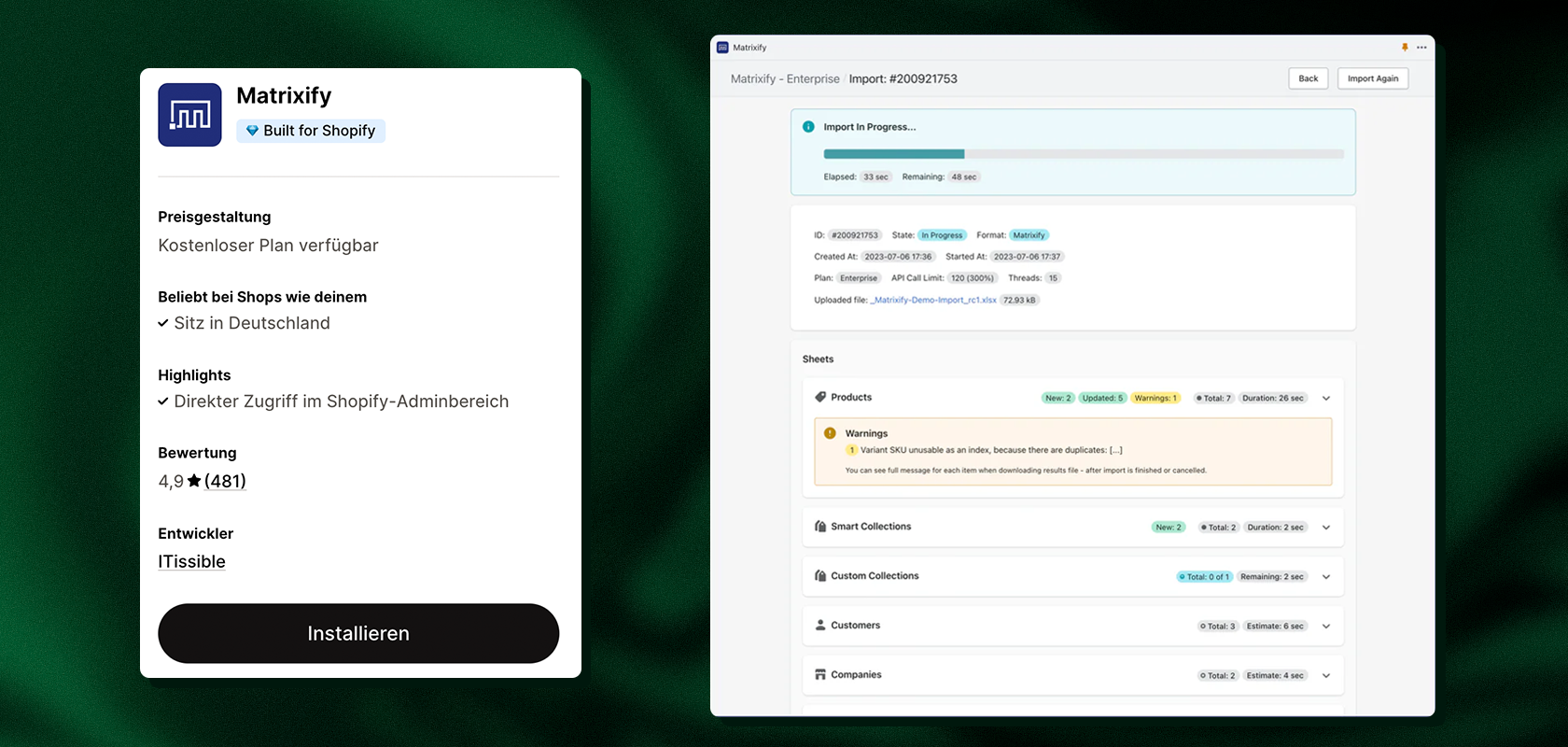Image resolution: width=1568 pixels, height=747 pixels.
Task: Click the Products Warnings: 1 badge
Action: coord(1155,398)
